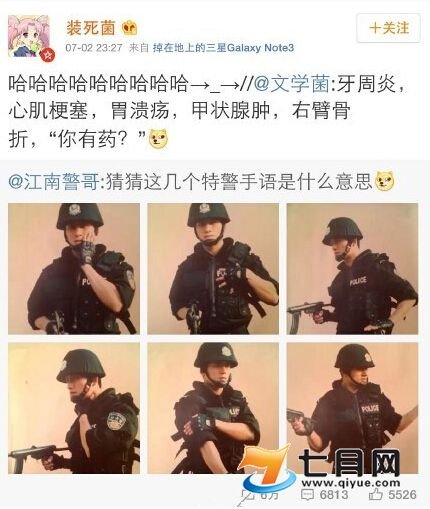
Task: Click the red verification badge on avatar
Action: click(x=47, y=54)
